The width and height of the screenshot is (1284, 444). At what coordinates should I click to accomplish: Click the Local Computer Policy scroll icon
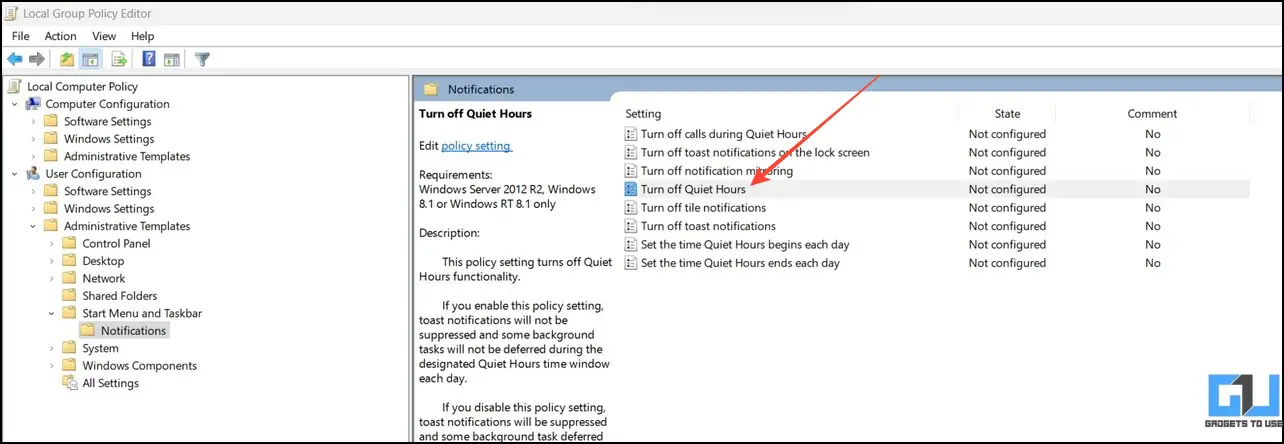point(15,86)
